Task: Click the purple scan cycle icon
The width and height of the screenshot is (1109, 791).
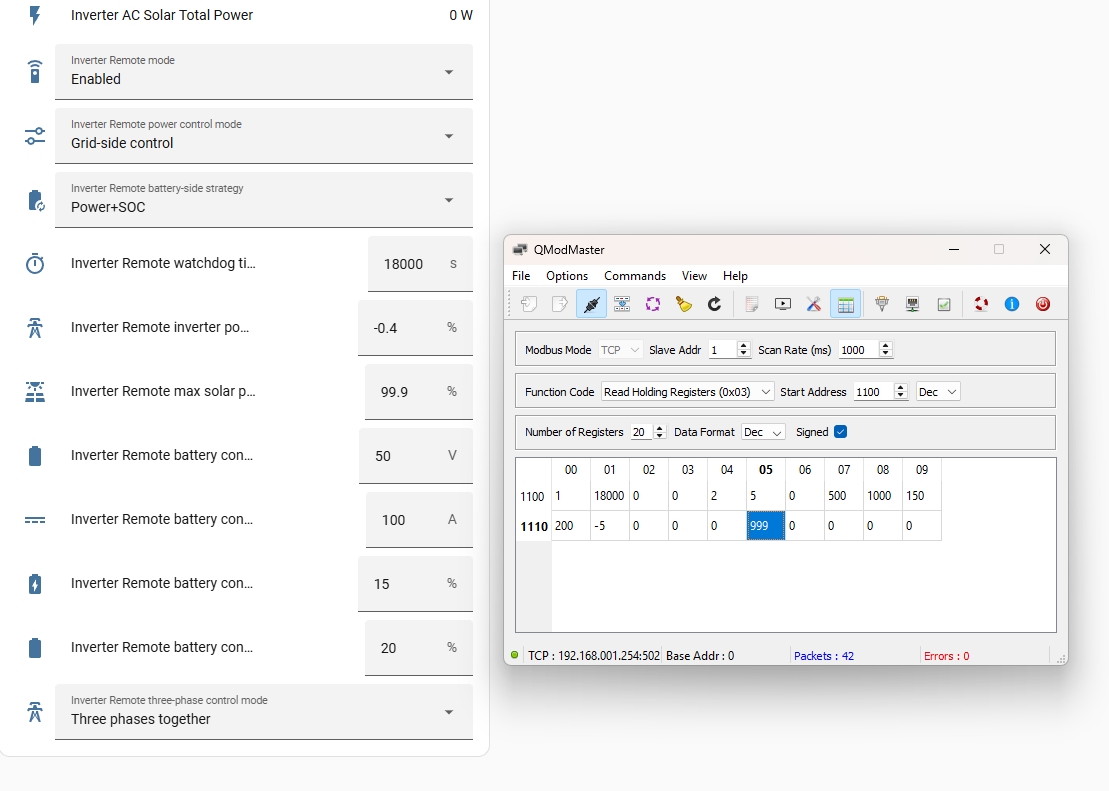Action: point(653,304)
